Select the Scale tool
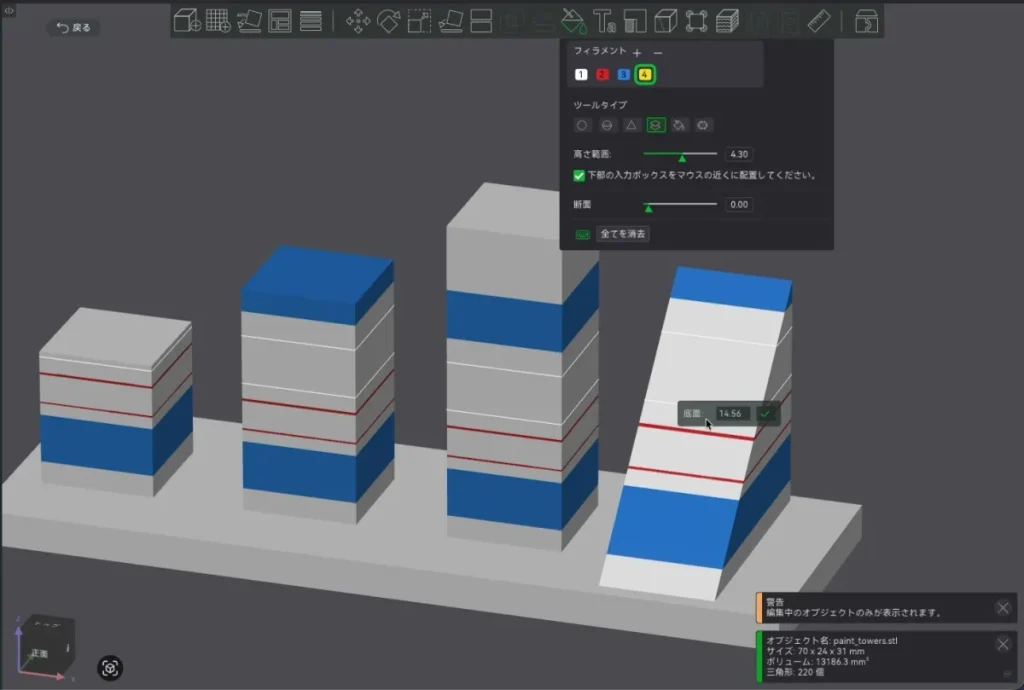Screen dimensions: 1024x690 [419, 21]
